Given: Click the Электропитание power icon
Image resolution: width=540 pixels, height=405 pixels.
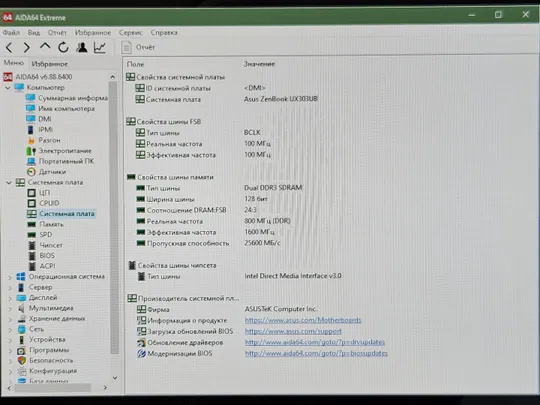Looking at the screenshot, I should click(x=31, y=151).
